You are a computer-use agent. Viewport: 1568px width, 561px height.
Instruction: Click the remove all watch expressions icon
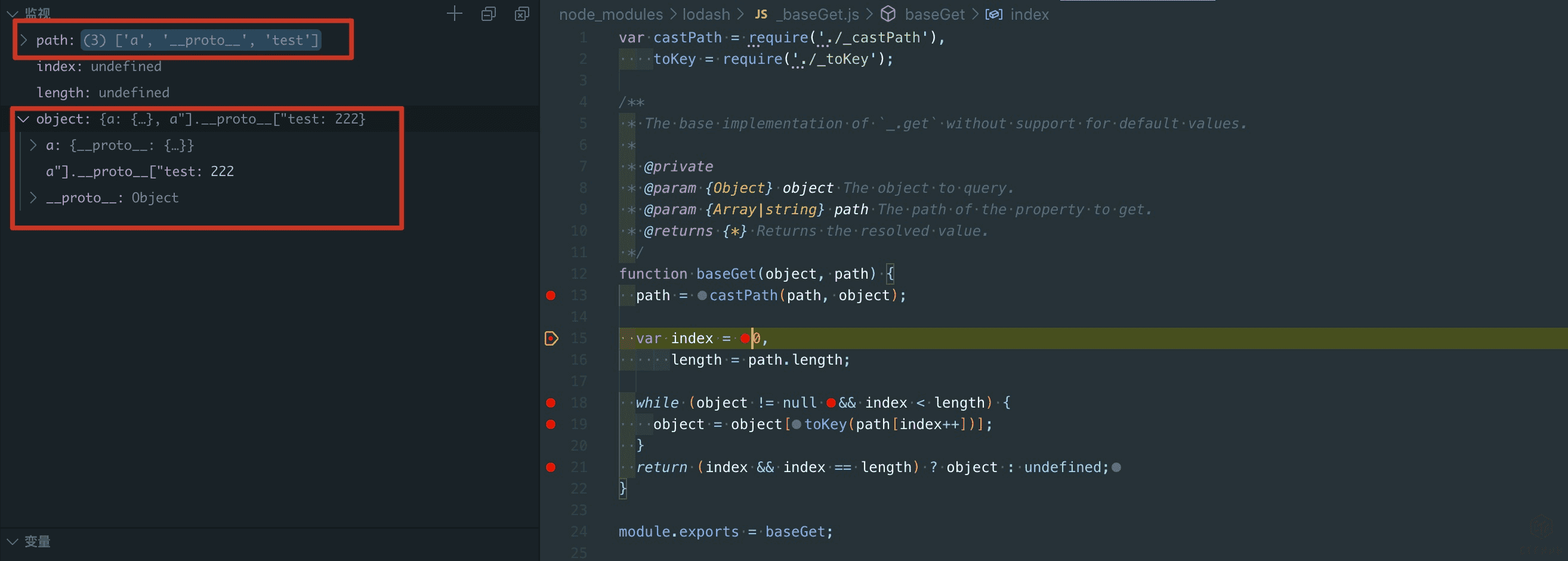coord(521,13)
